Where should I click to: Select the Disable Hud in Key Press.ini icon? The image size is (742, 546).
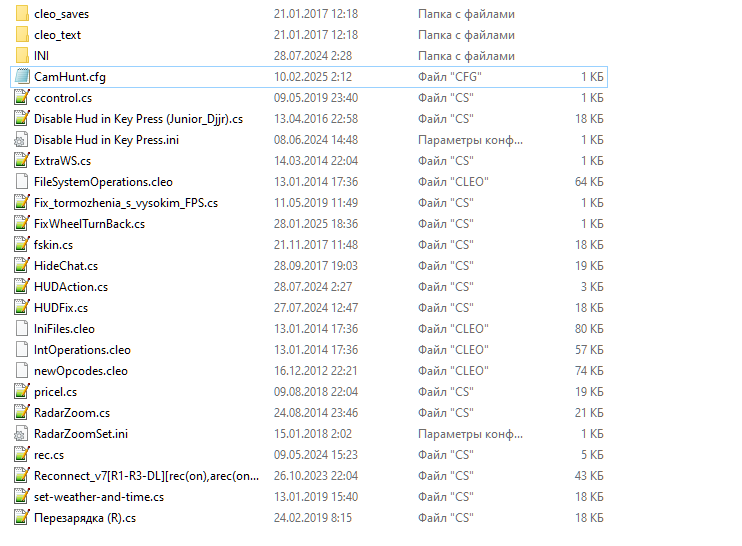point(22,140)
